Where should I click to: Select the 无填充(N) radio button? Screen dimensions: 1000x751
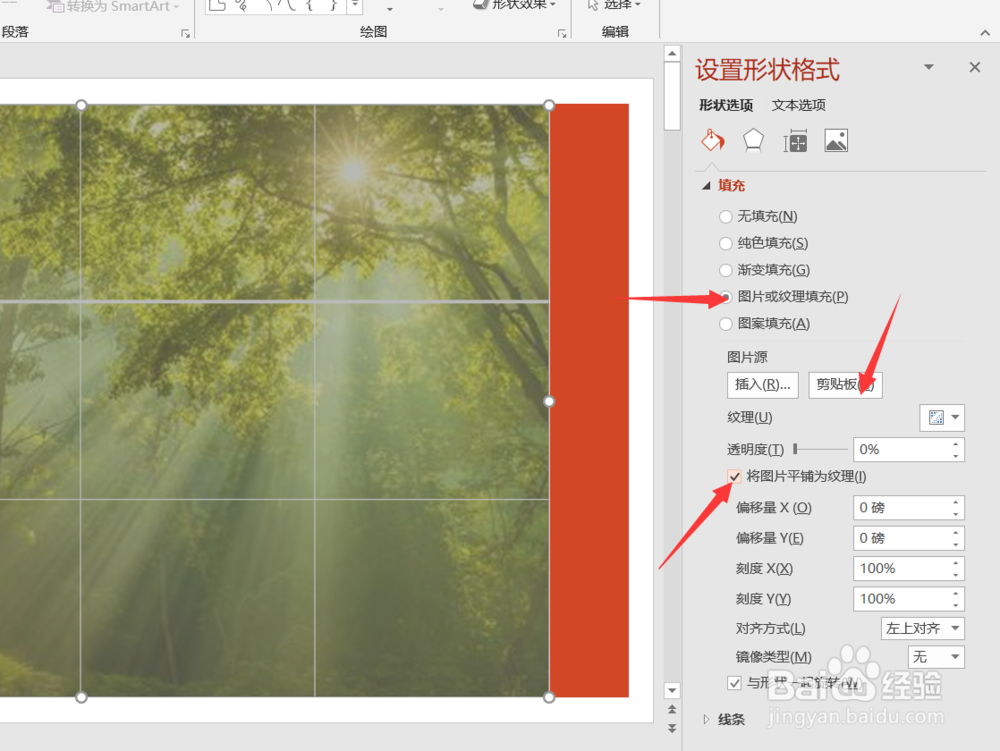click(x=726, y=217)
